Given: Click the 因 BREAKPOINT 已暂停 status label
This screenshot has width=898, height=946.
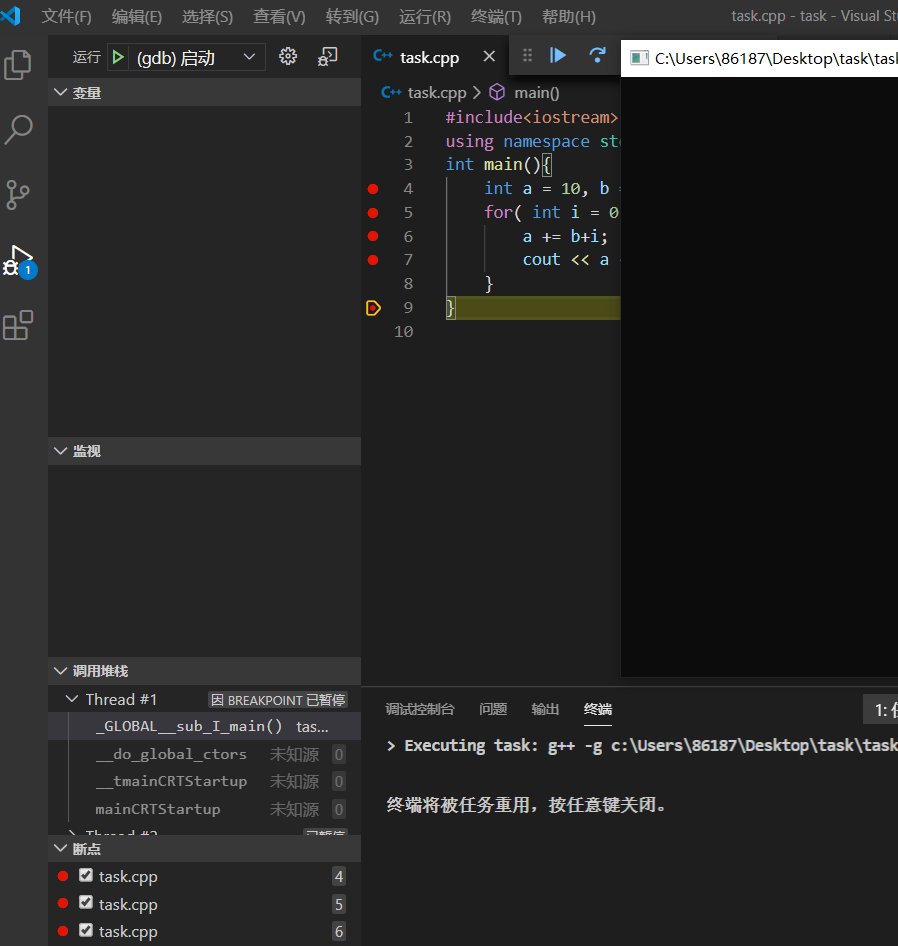Looking at the screenshot, I should (278, 700).
